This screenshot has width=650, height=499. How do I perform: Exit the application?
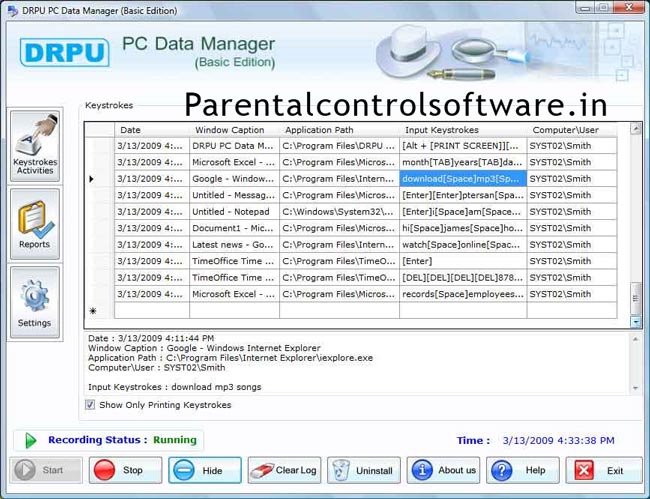click(x=603, y=470)
